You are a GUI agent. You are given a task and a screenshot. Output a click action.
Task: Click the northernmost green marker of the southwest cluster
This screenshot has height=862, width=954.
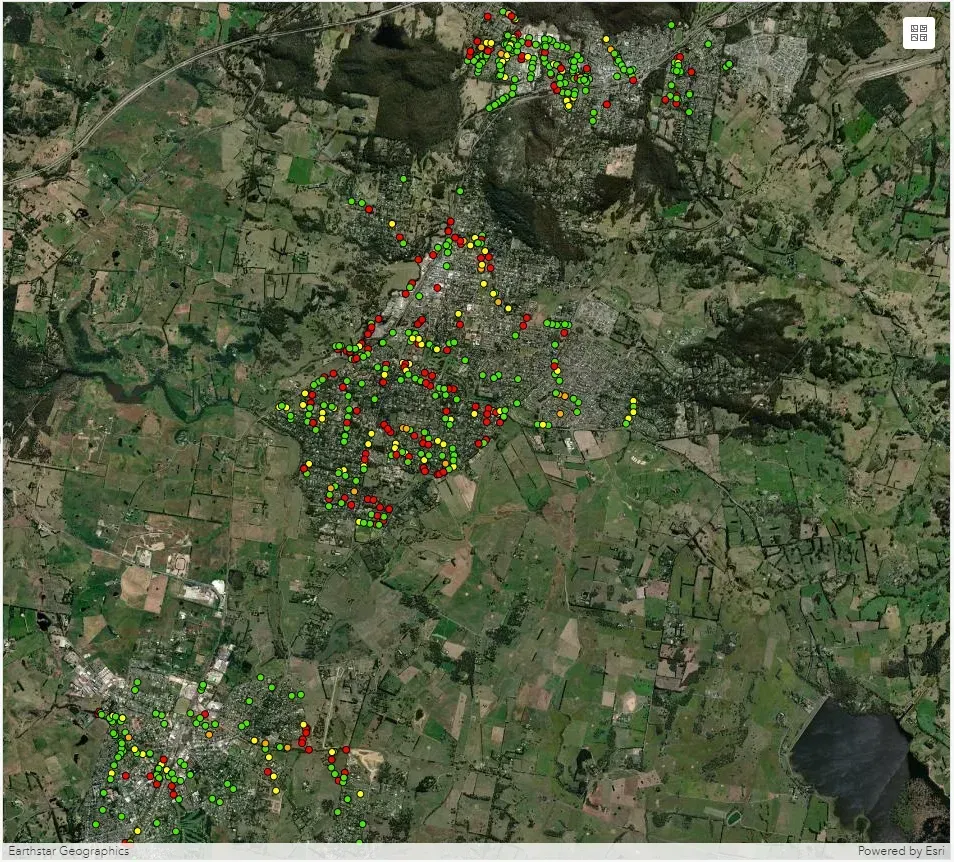point(259,677)
